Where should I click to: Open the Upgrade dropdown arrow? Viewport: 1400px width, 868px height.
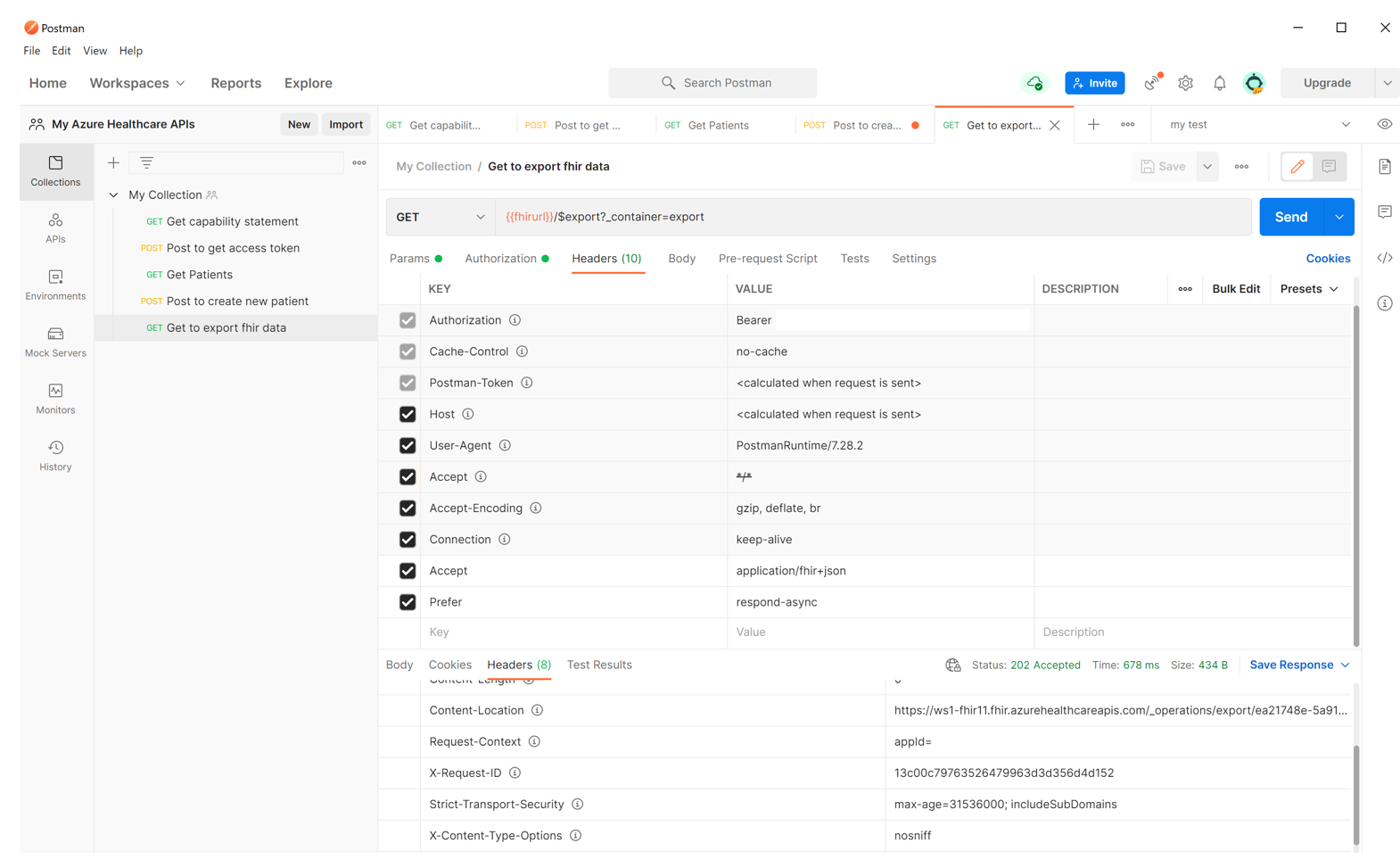pos(1387,83)
